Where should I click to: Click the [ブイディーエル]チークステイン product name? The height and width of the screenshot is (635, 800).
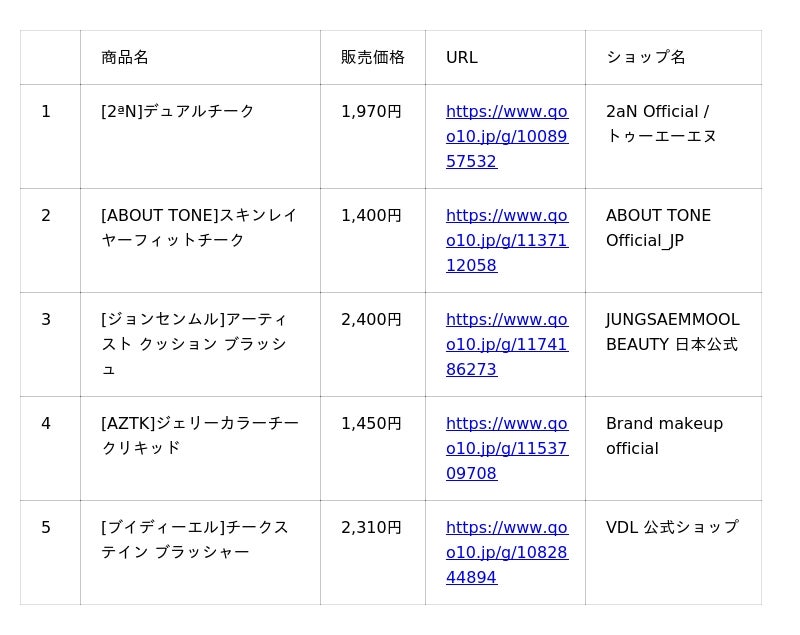(194, 539)
